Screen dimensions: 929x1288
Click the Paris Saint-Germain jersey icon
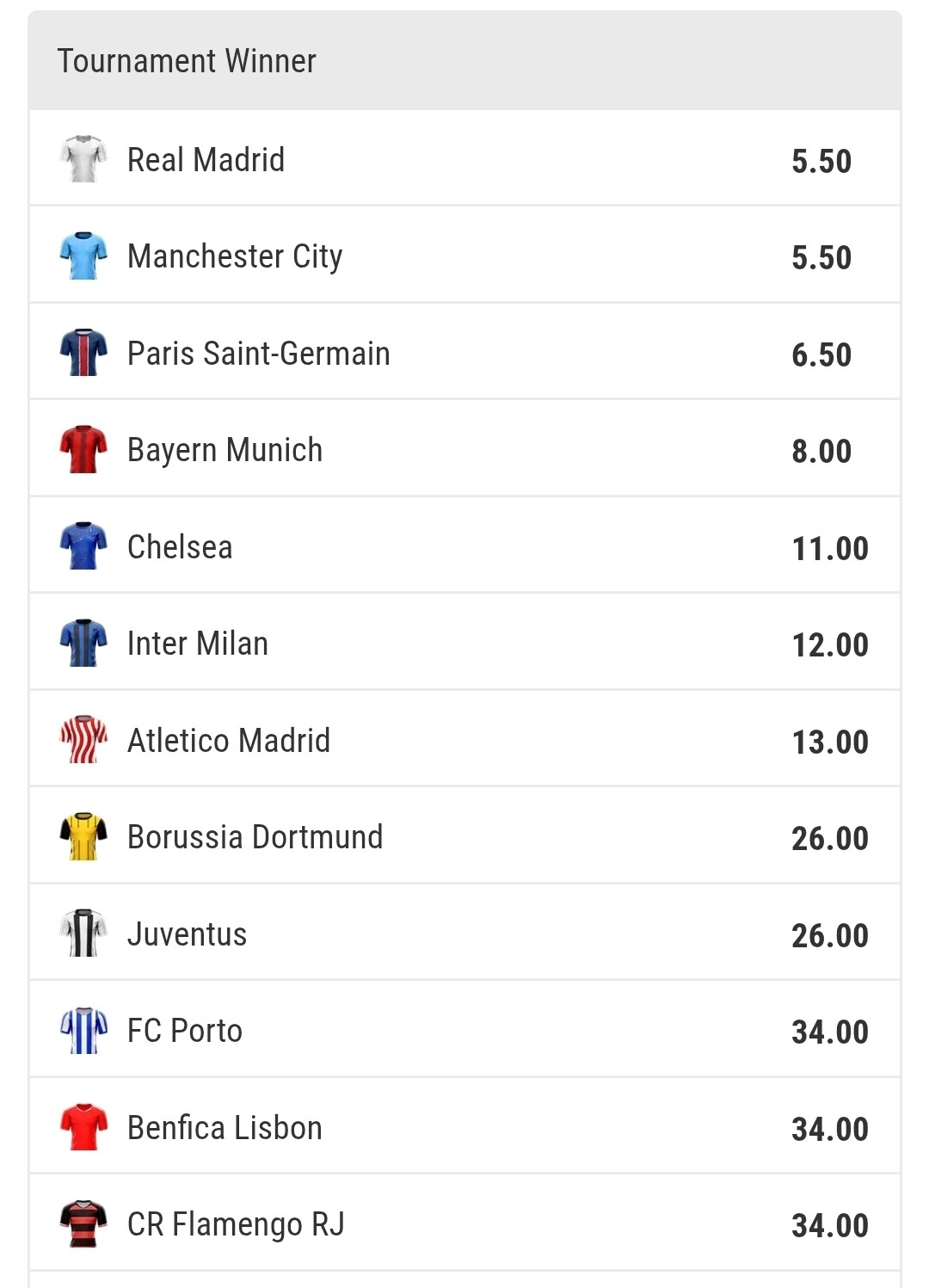click(x=83, y=352)
